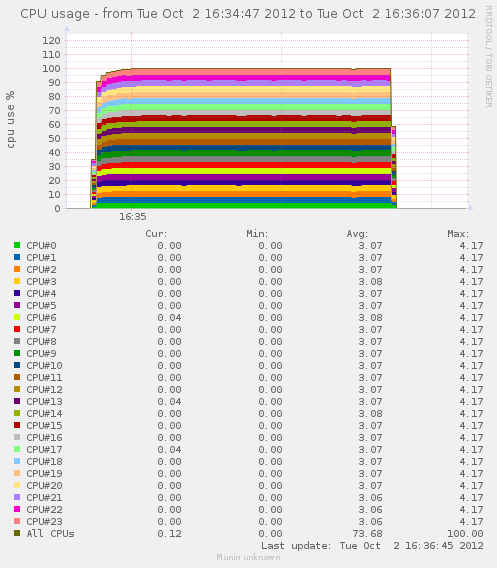This screenshot has width=497, height=568.
Task: Click the Max: column header
Action: [458, 234]
